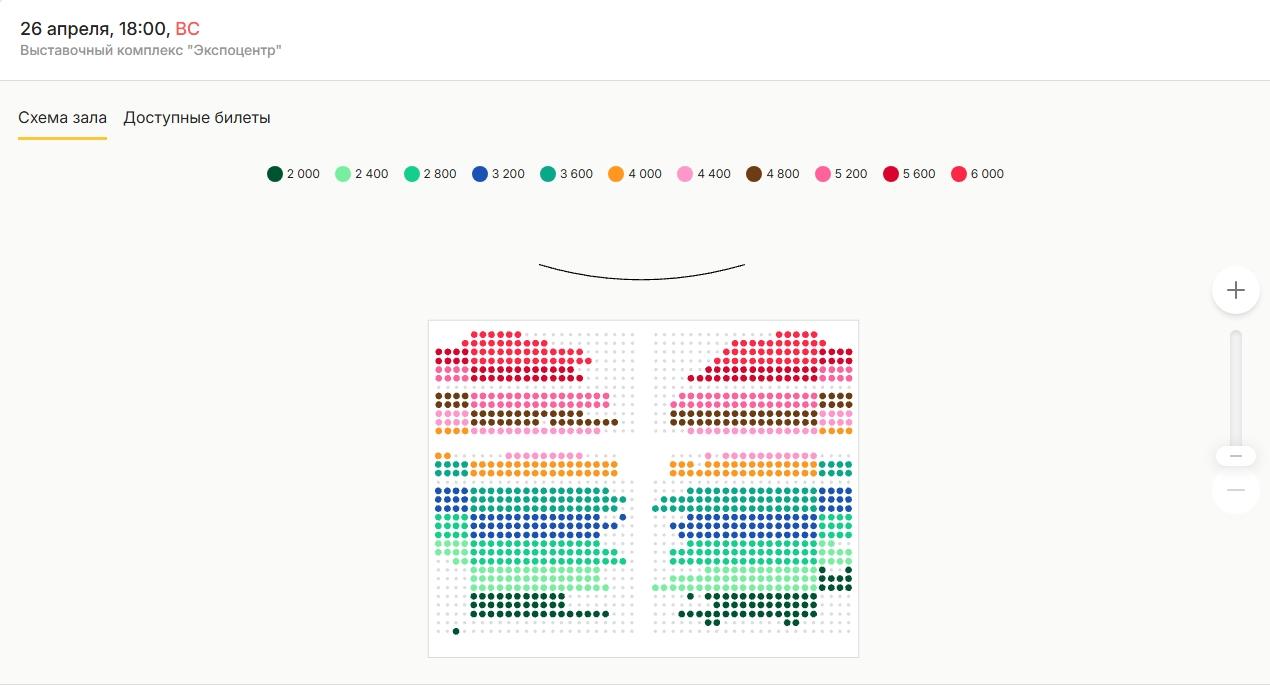Click the zoom slider handle
The height and width of the screenshot is (685, 1270).
pos(1236,456)
